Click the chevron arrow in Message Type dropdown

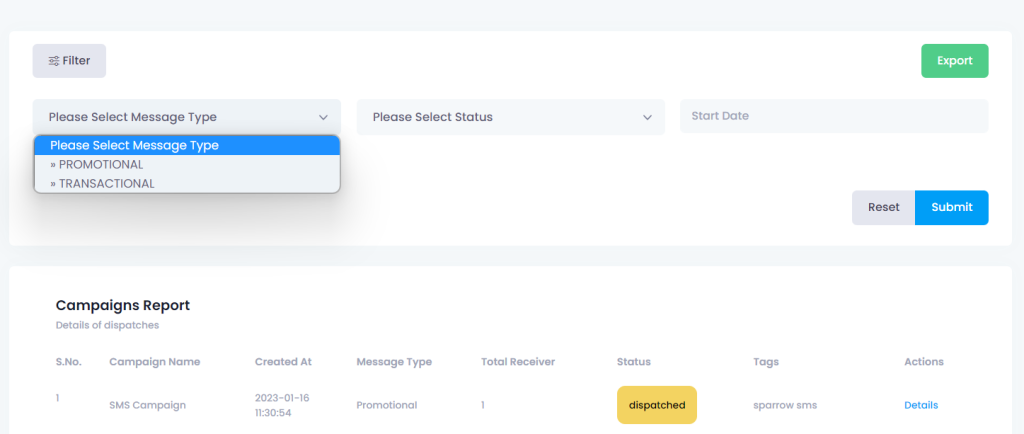coord(323,117)
